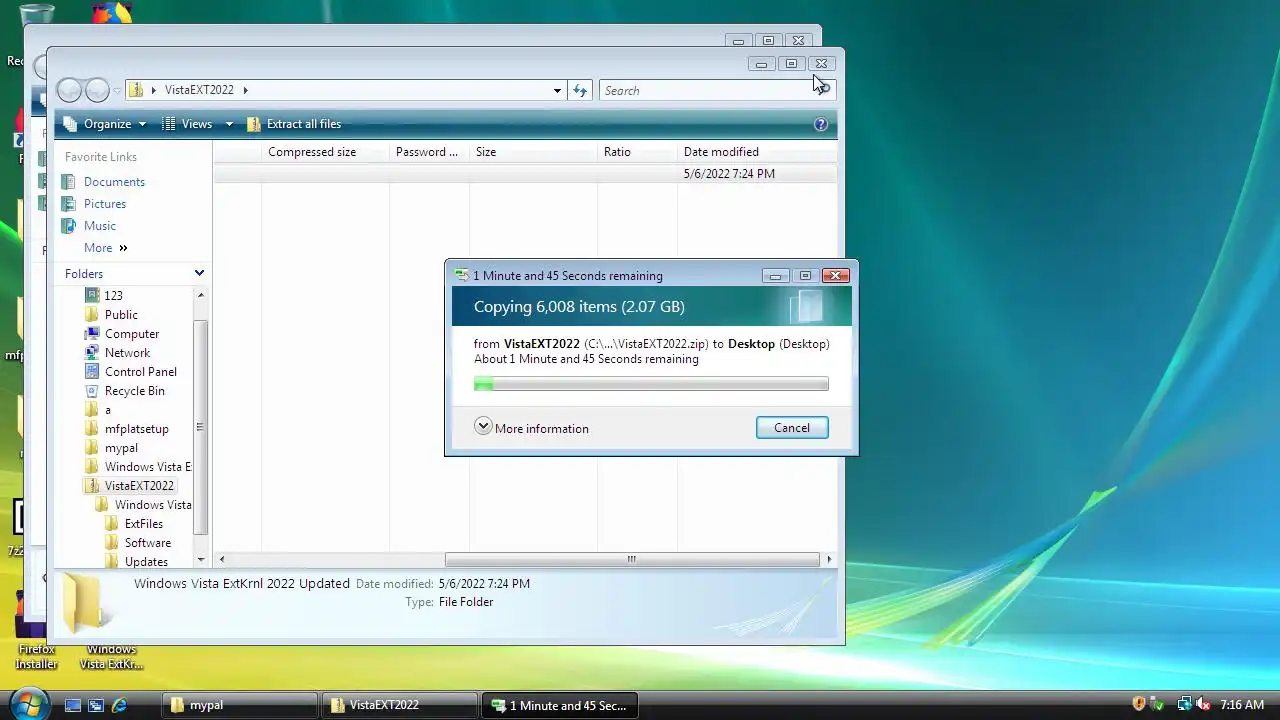Click the VistaEXT2022 breadcrumb in address bar
The height and width of the screenshot is (720, 1280).
[199, 90]
